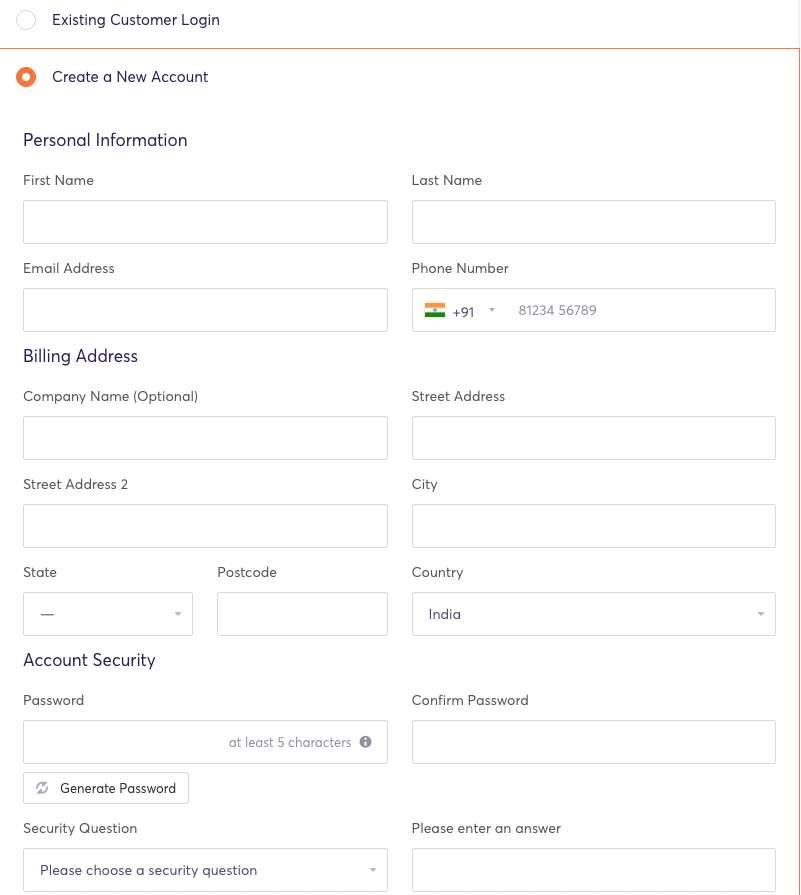Open the Country dropdown showing India

click(x=593, y=613)
